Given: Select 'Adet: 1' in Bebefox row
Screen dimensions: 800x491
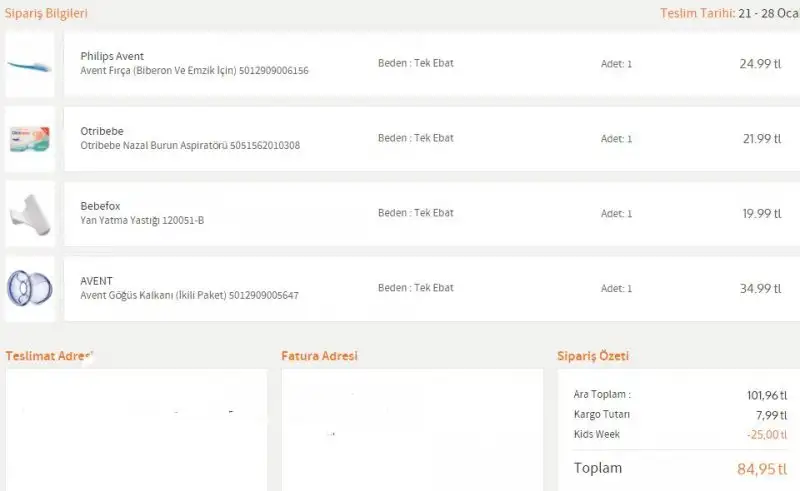Looking at the screenshot, I should coord(616,214).
